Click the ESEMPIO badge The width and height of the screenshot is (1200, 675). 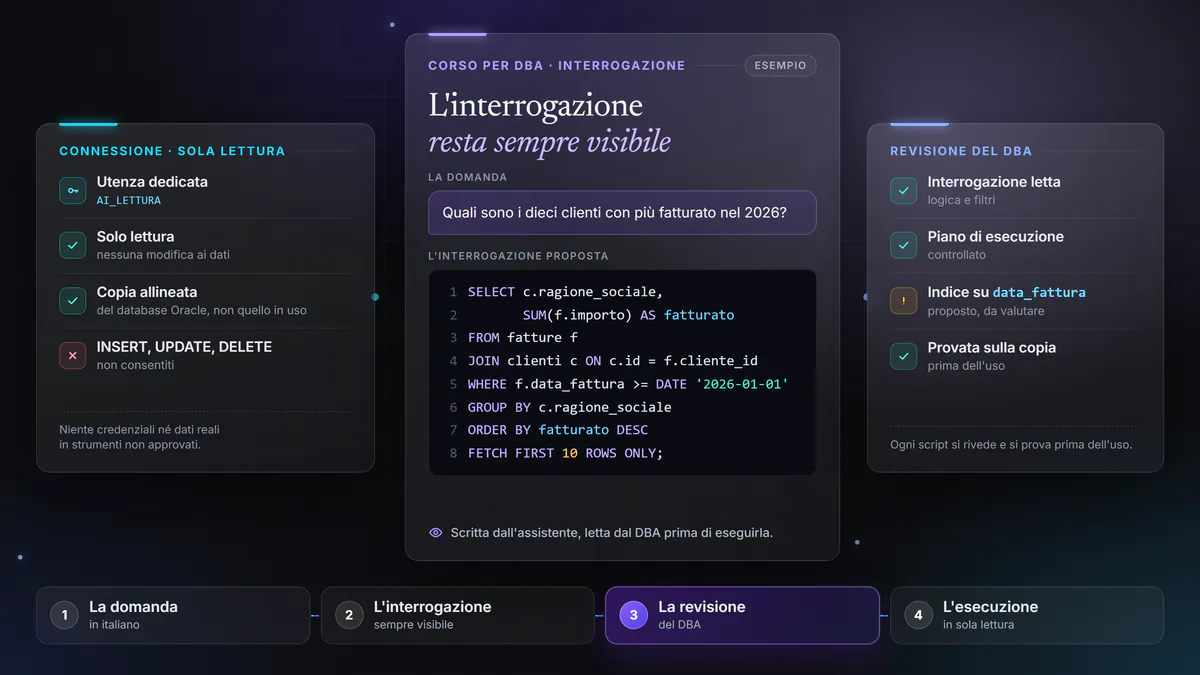coord(780,66)
